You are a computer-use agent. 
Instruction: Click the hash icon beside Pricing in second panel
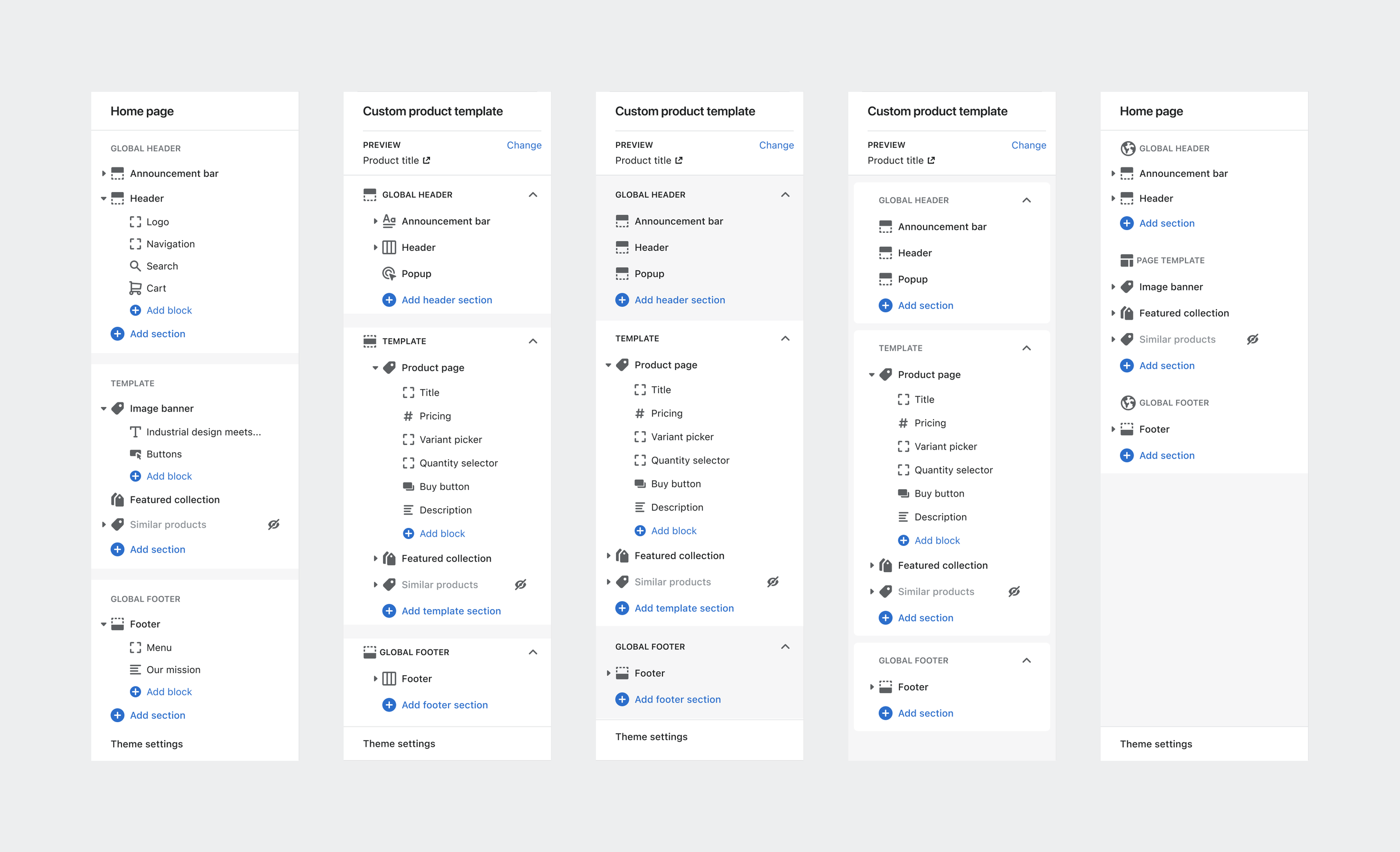(x=408, y=416)
